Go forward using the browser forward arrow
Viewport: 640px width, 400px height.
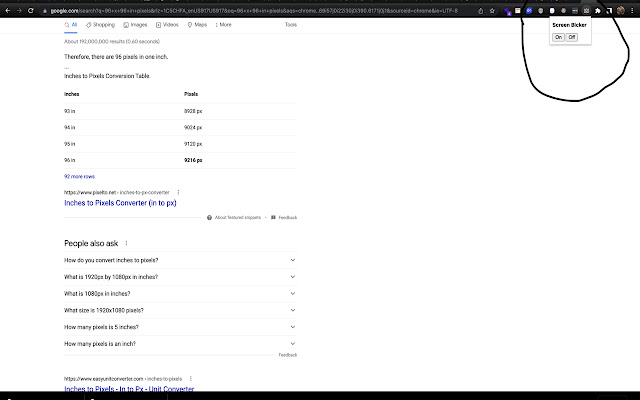click(x=19, y=11)
